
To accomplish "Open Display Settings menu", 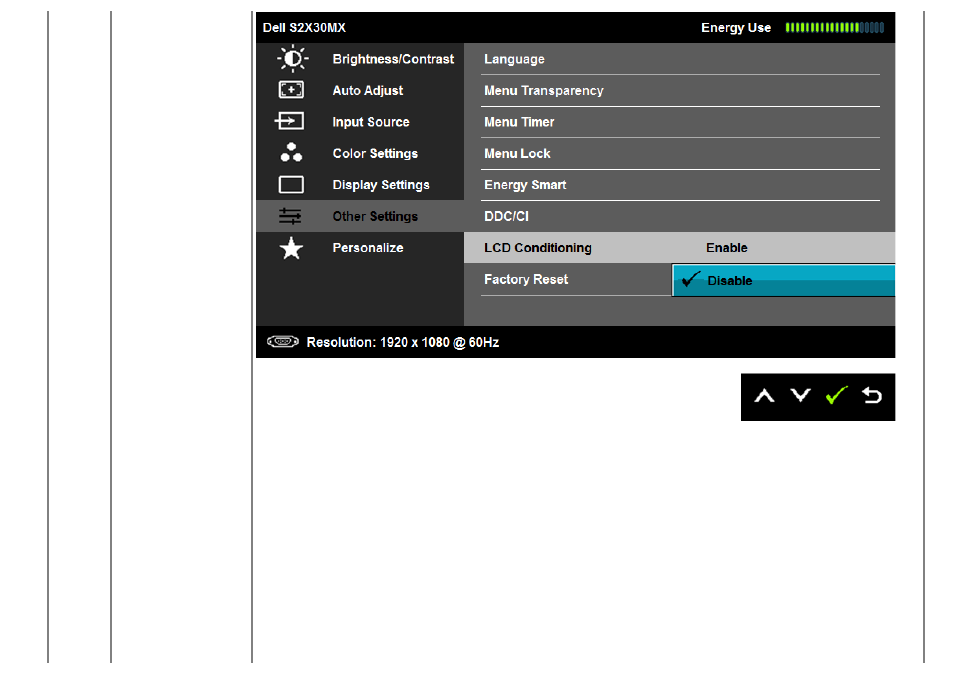I will click(x=381, y=185).
